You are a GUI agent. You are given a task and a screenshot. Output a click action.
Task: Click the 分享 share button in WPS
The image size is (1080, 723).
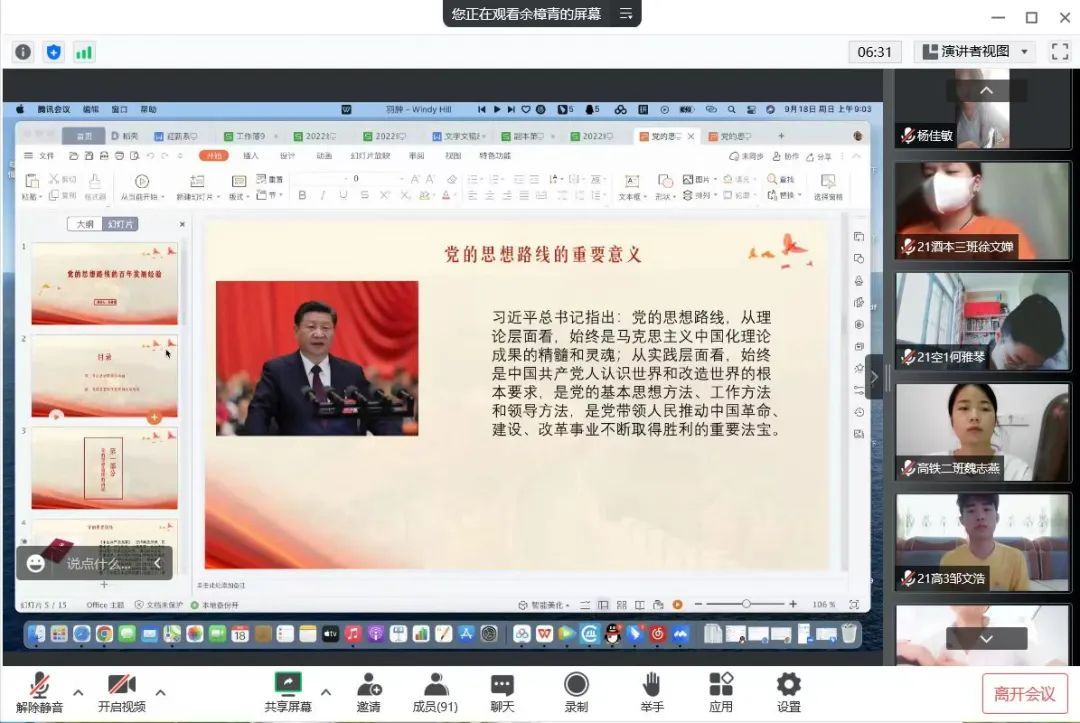click(x=819, y=156)
